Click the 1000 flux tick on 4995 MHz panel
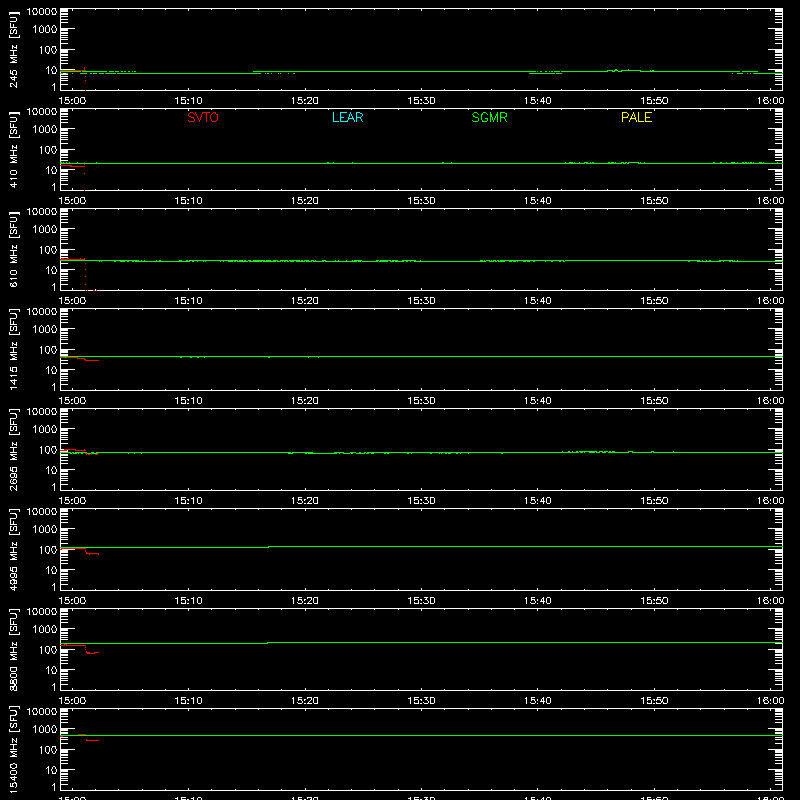This screenshot has width=800, height=800. click(x=45, y=530)
